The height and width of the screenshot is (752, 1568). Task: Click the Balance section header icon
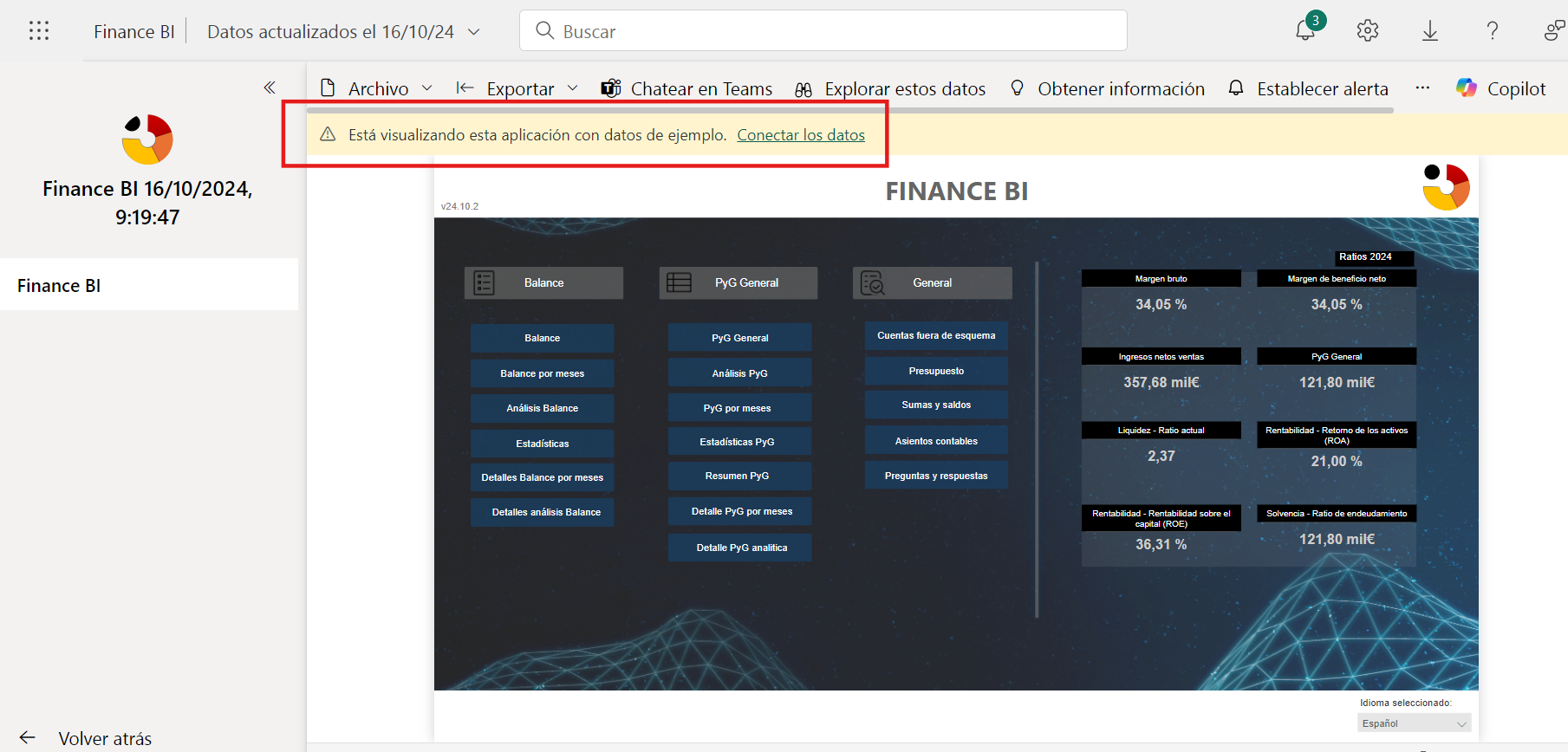[x=485, y=282]
